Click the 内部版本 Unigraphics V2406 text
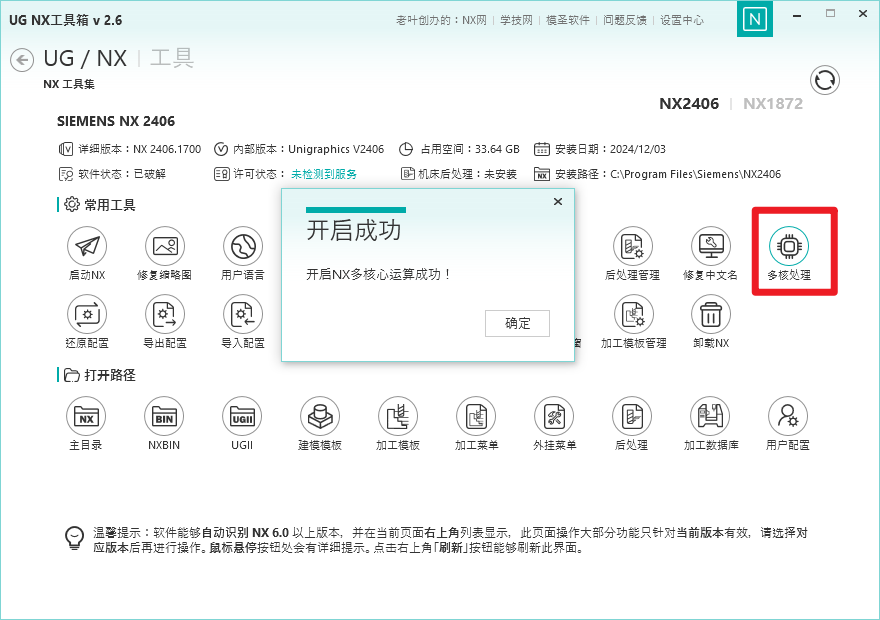The image size is (880, 620). click(x=308, y=149)
